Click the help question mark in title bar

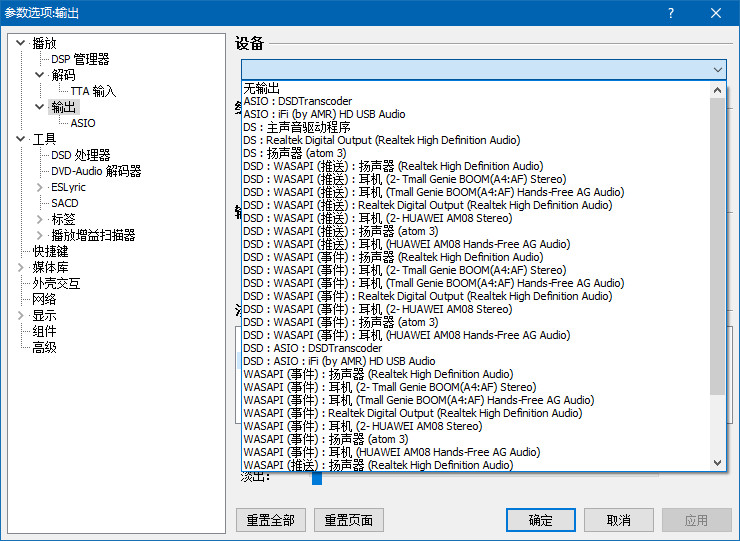671,13
